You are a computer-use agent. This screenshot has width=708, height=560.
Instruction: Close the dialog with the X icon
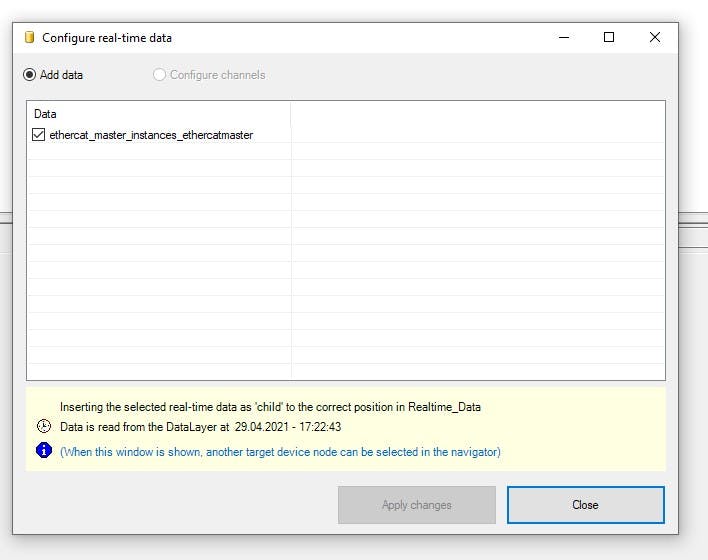(655, 37)
